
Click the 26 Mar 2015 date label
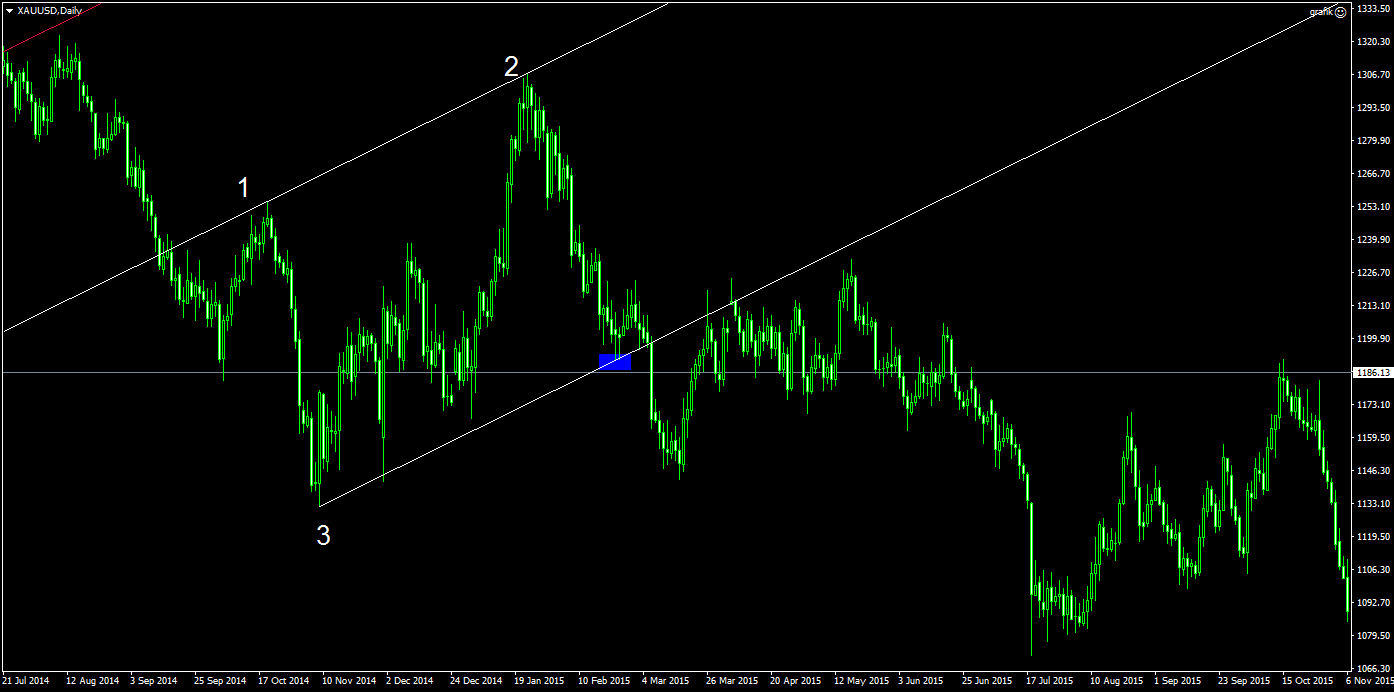[731, 681]
